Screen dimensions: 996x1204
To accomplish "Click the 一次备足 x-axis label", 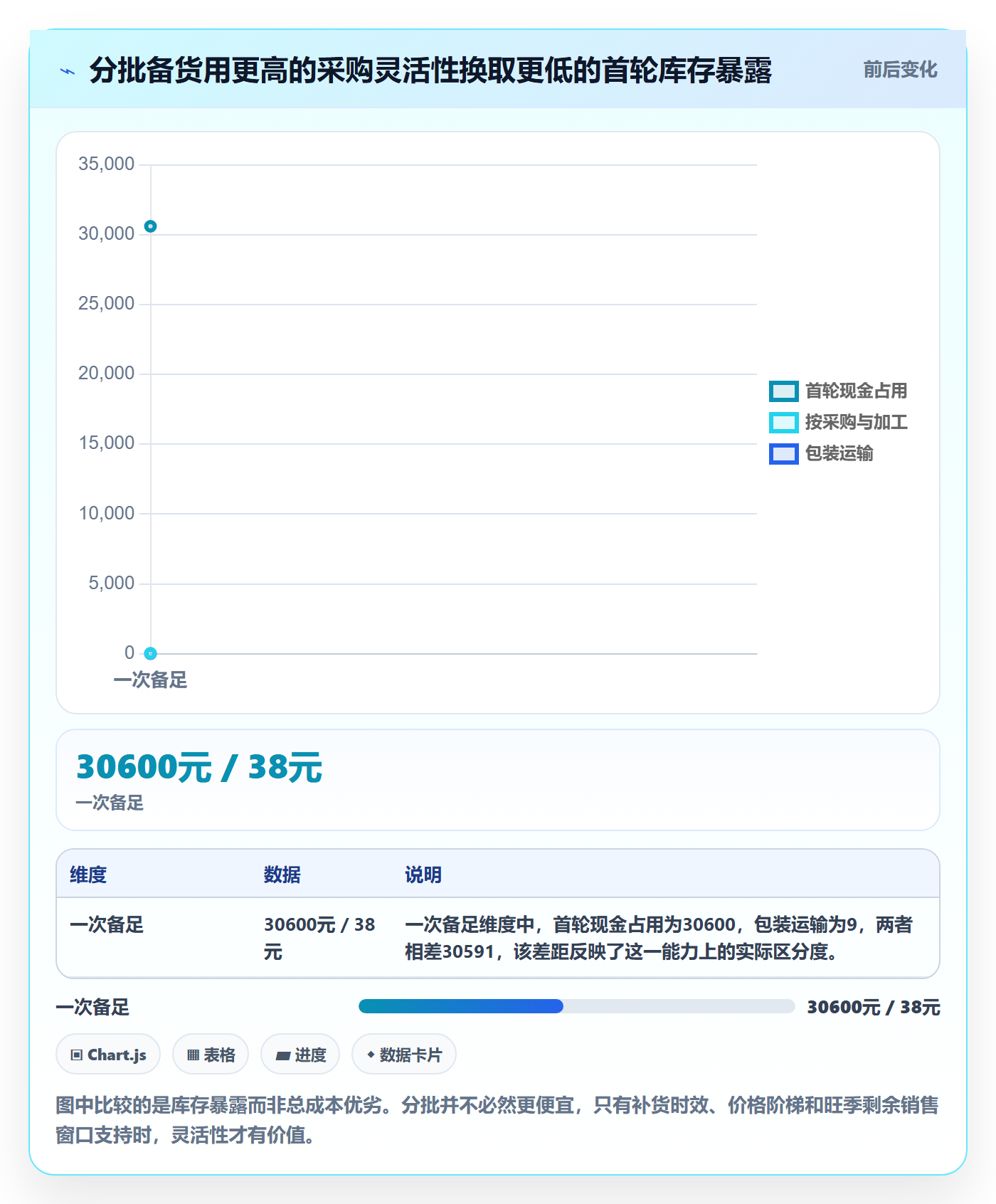I will click(150, 680).
